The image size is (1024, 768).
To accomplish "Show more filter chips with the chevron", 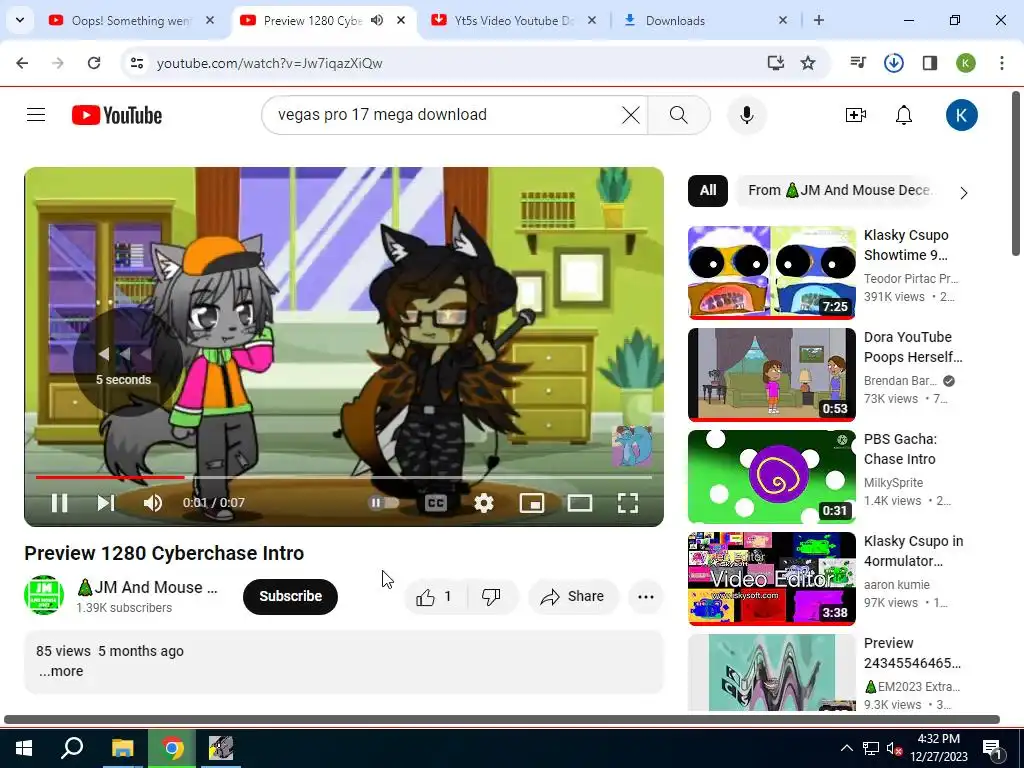I will [x=964, y=193].
